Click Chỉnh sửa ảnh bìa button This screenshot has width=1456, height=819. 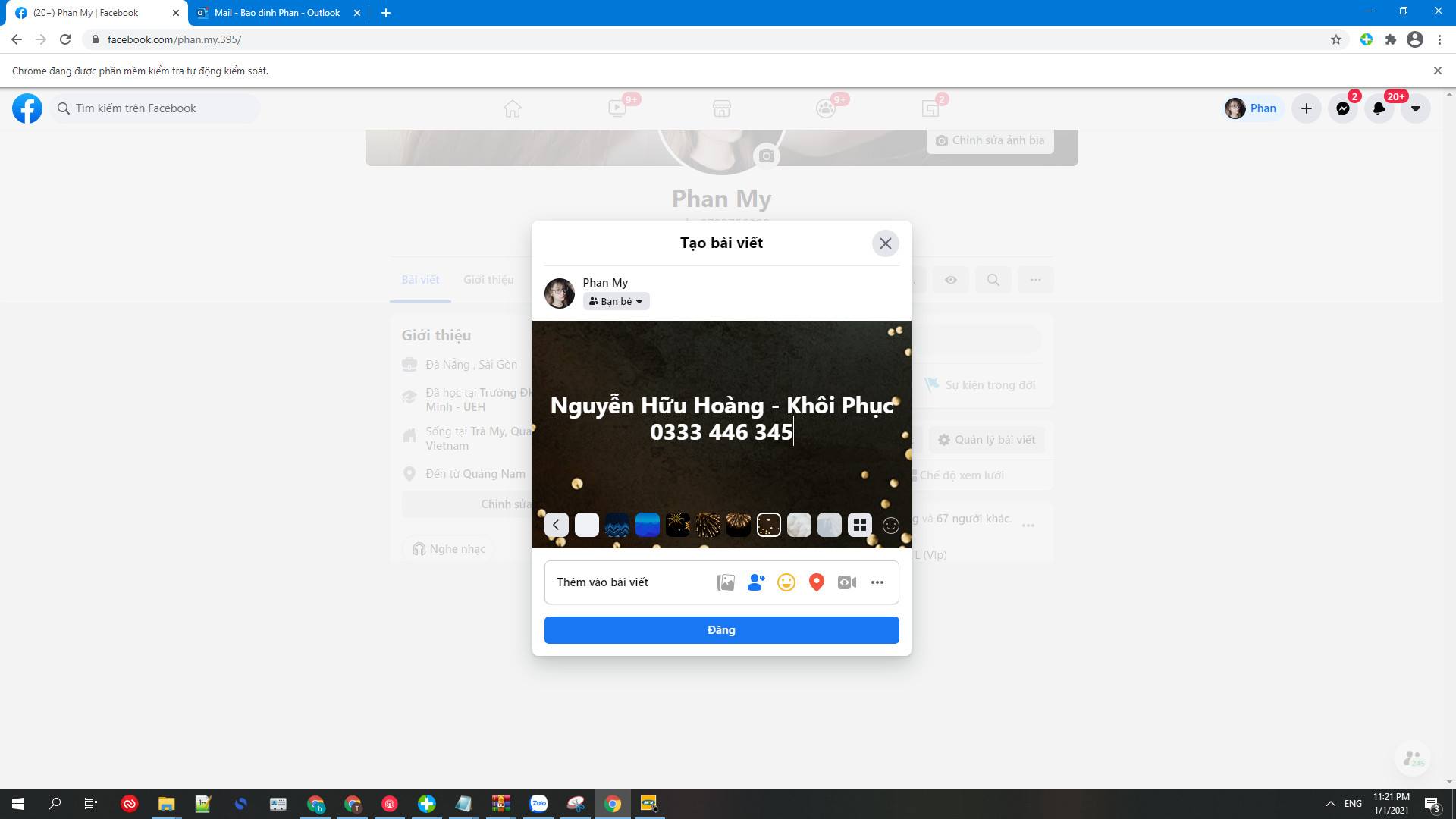[990, 140]
